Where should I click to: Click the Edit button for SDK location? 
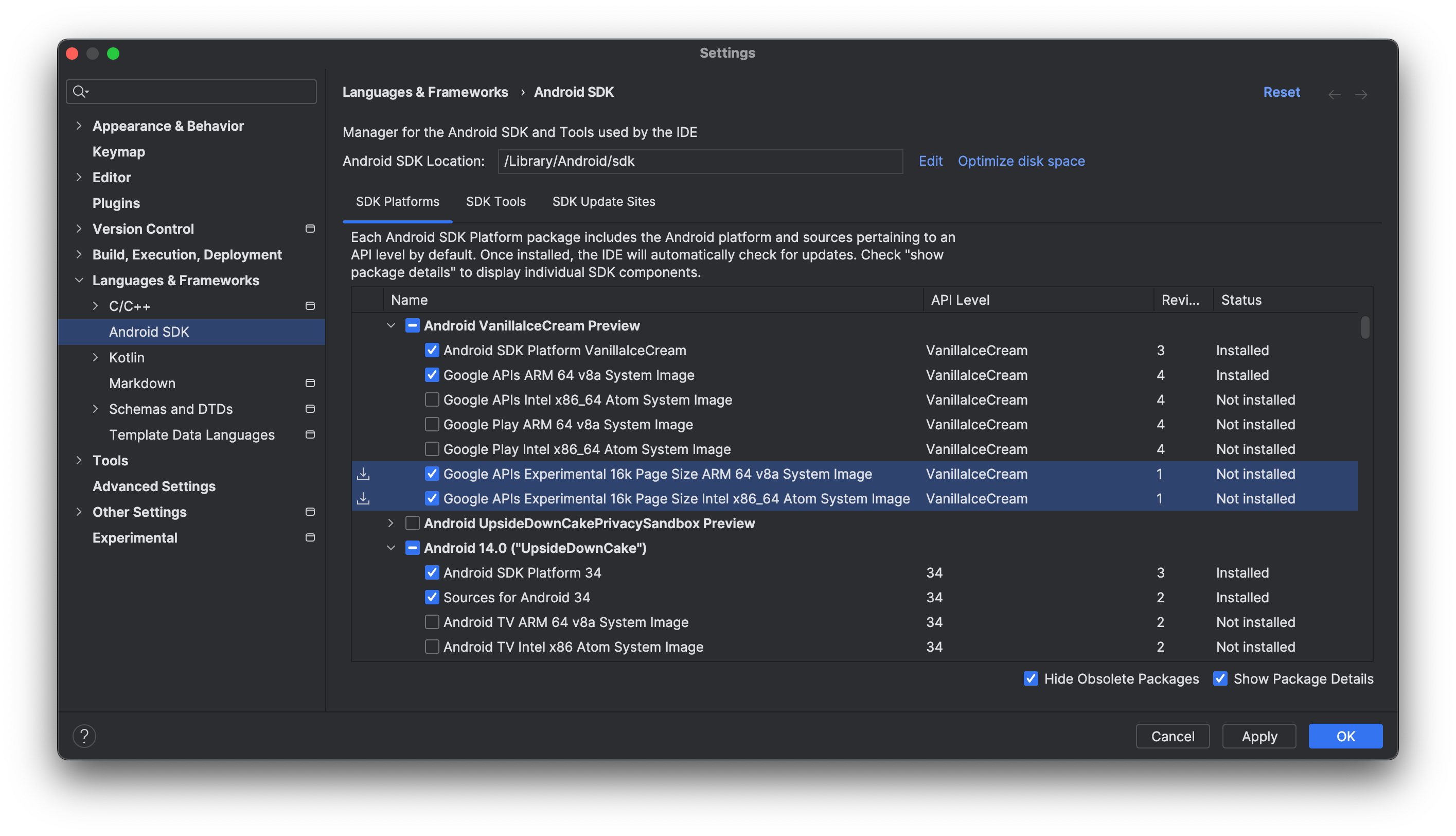click(929, 160)
